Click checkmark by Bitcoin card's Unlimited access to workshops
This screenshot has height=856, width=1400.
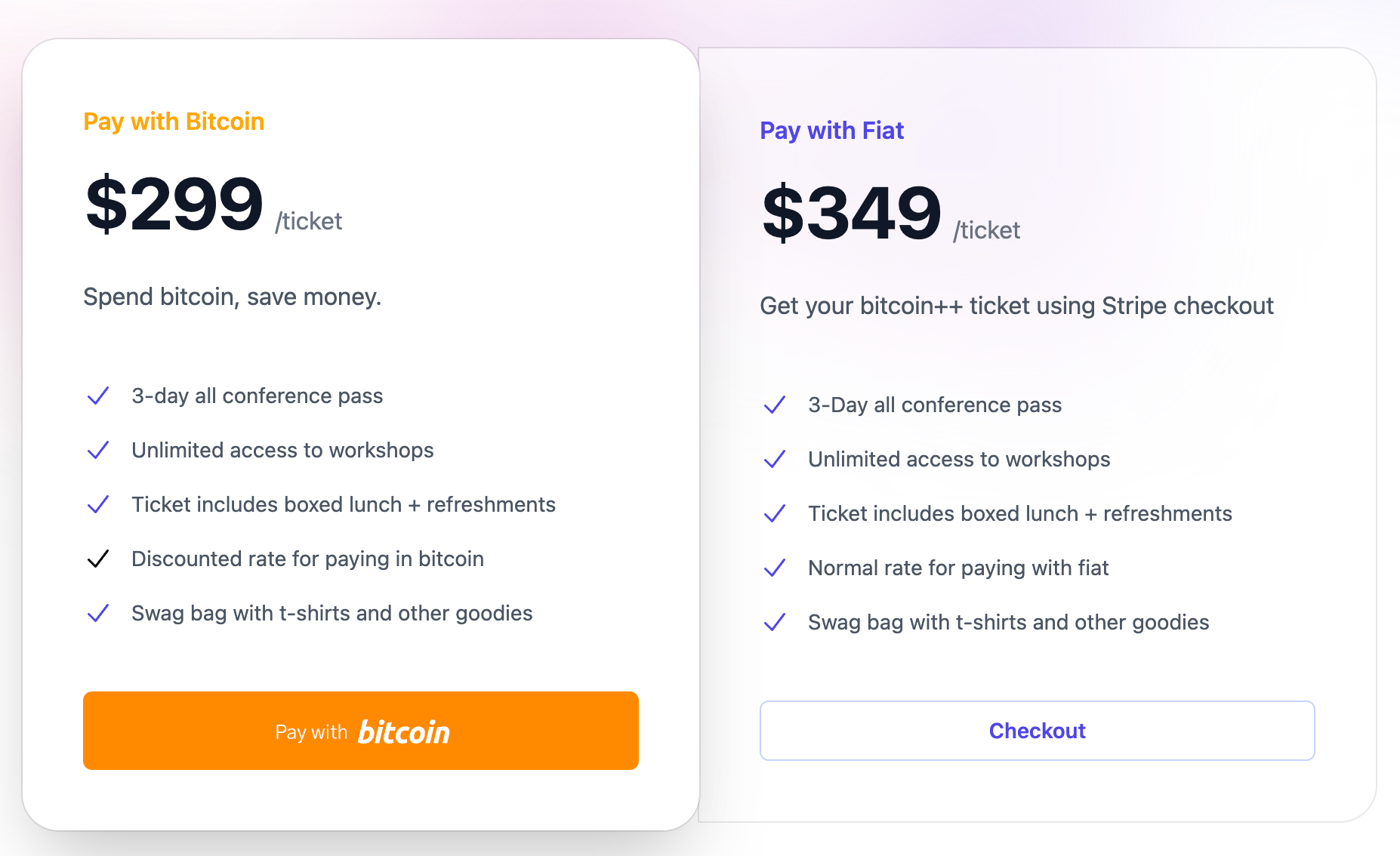point(98,450)
